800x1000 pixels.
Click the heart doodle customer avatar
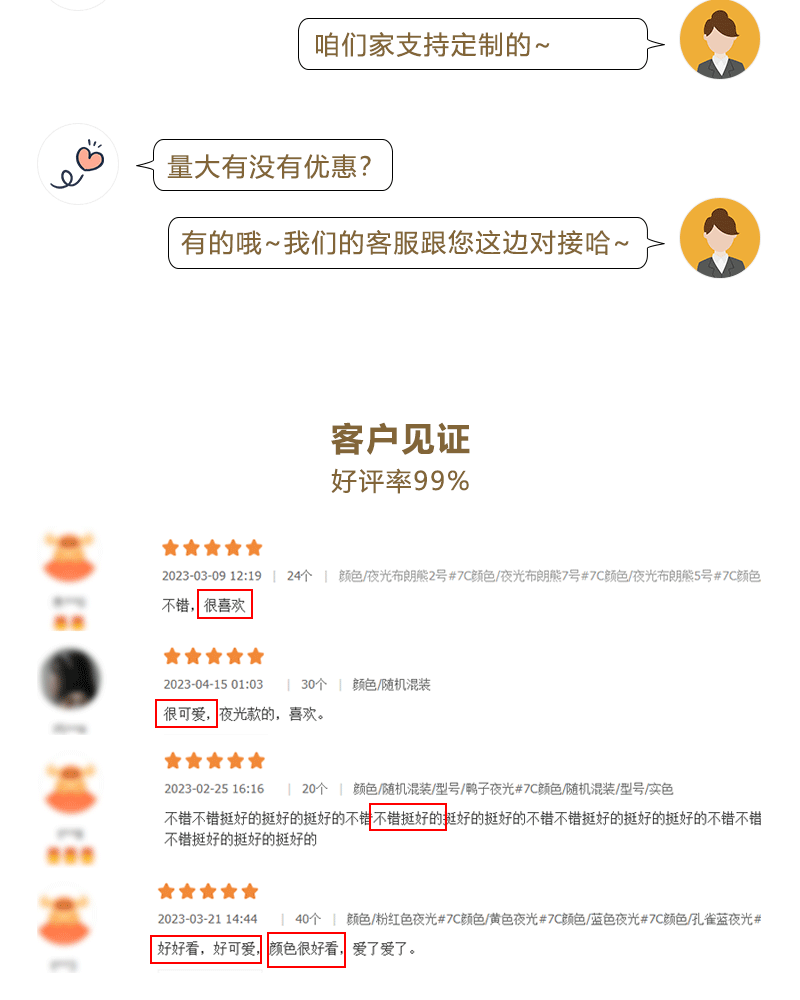point(78,164)
